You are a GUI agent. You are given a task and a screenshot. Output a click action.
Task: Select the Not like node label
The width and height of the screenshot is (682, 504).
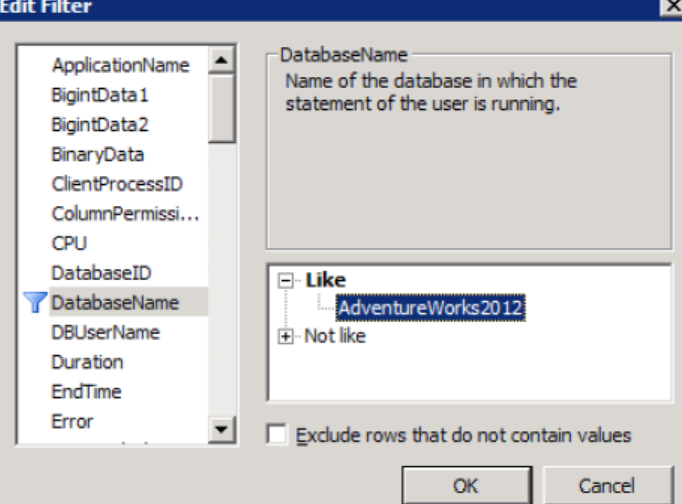pos(335,336)
